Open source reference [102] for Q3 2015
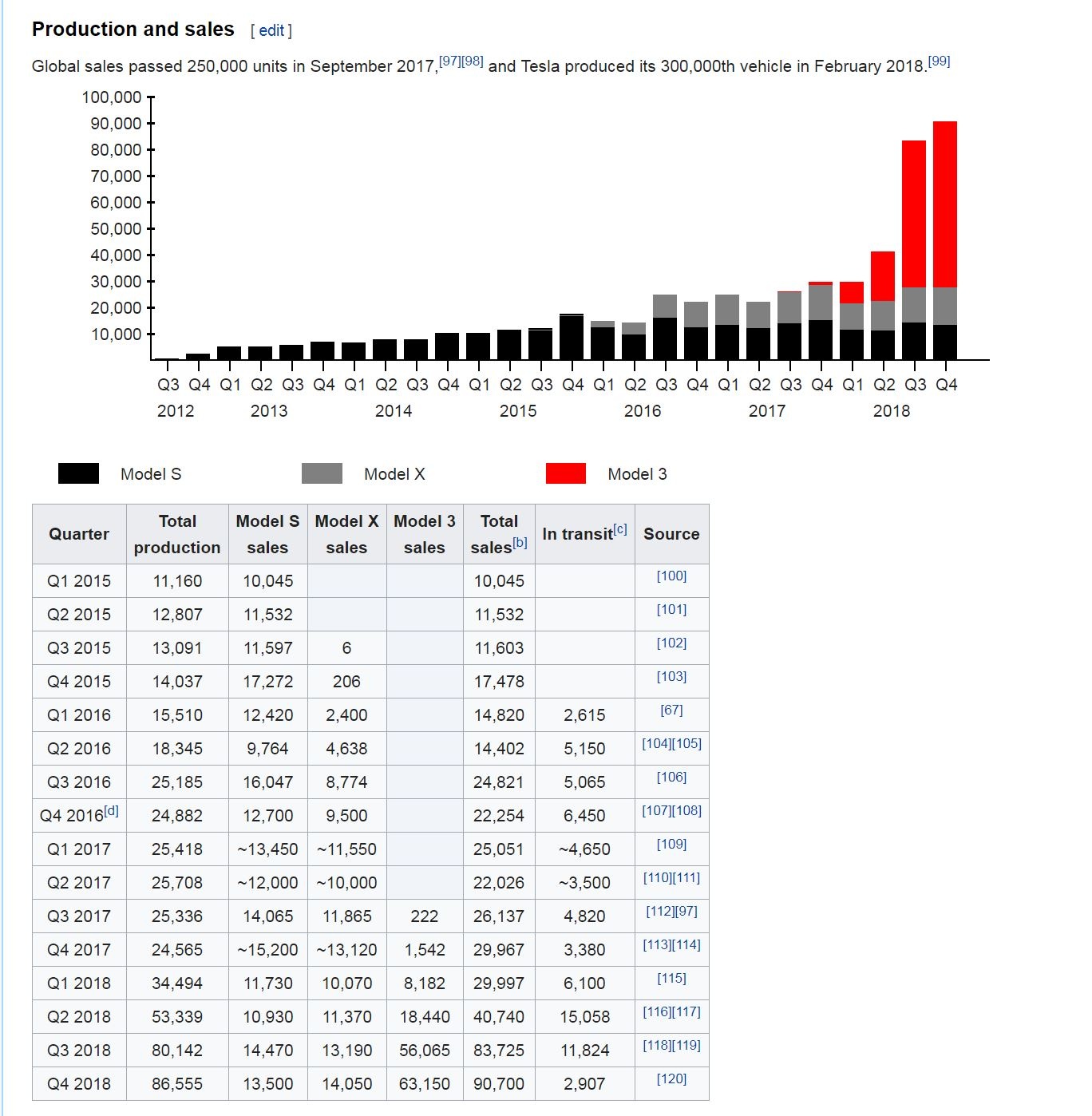The image size is (1092, 1116). (671, 643)
